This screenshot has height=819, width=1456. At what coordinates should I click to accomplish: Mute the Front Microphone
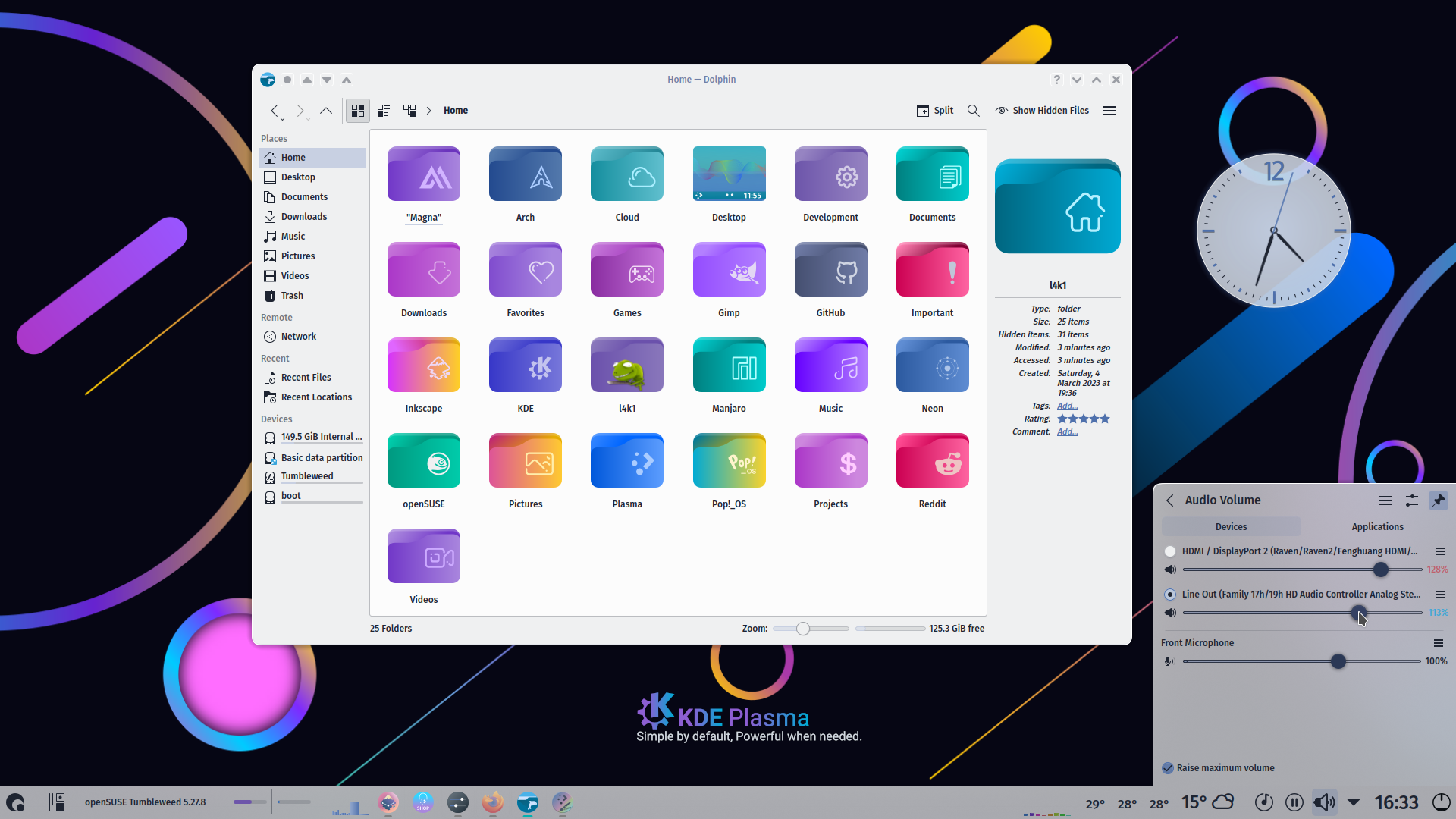1170,661
